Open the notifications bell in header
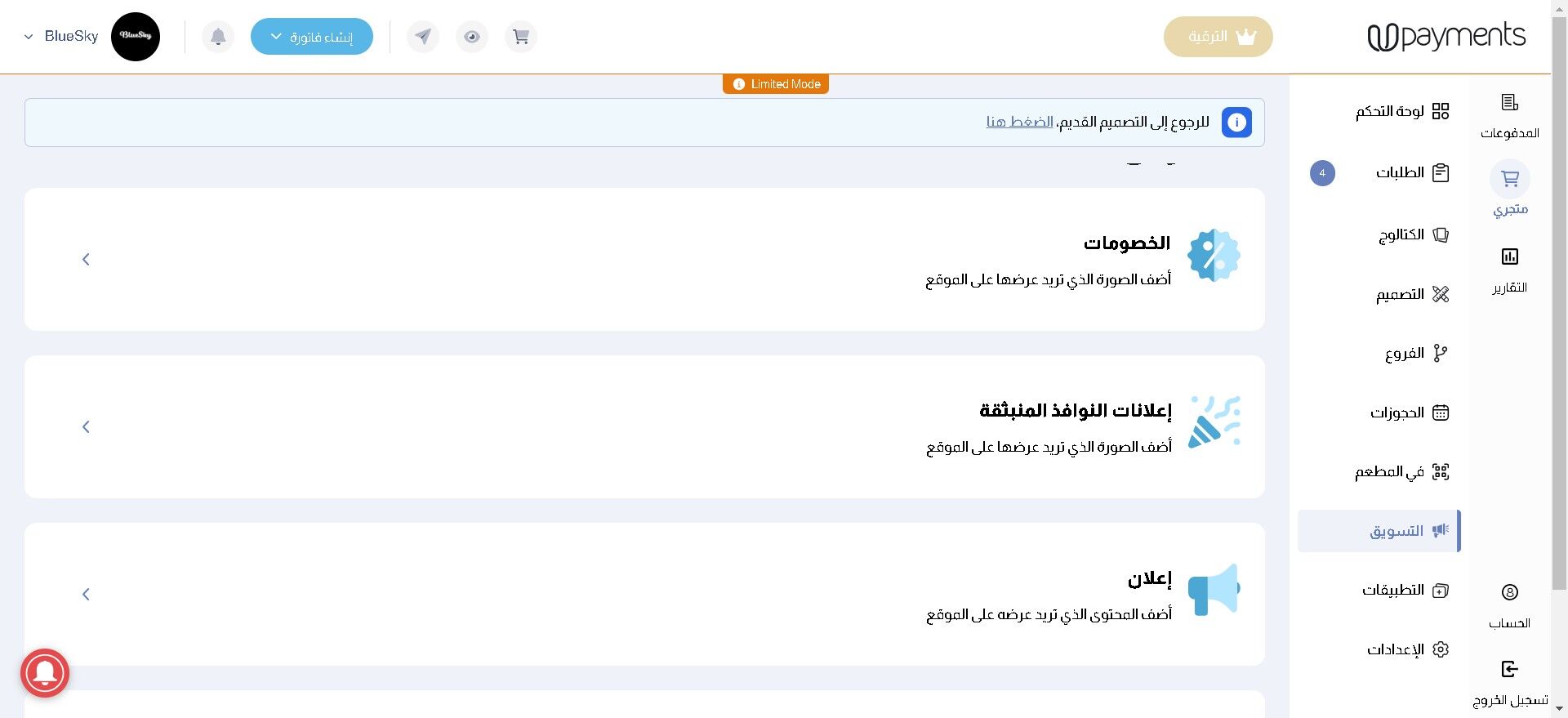Image resolution: width=1568 pixels, height=718 pixels. click(x=218, y=37)
